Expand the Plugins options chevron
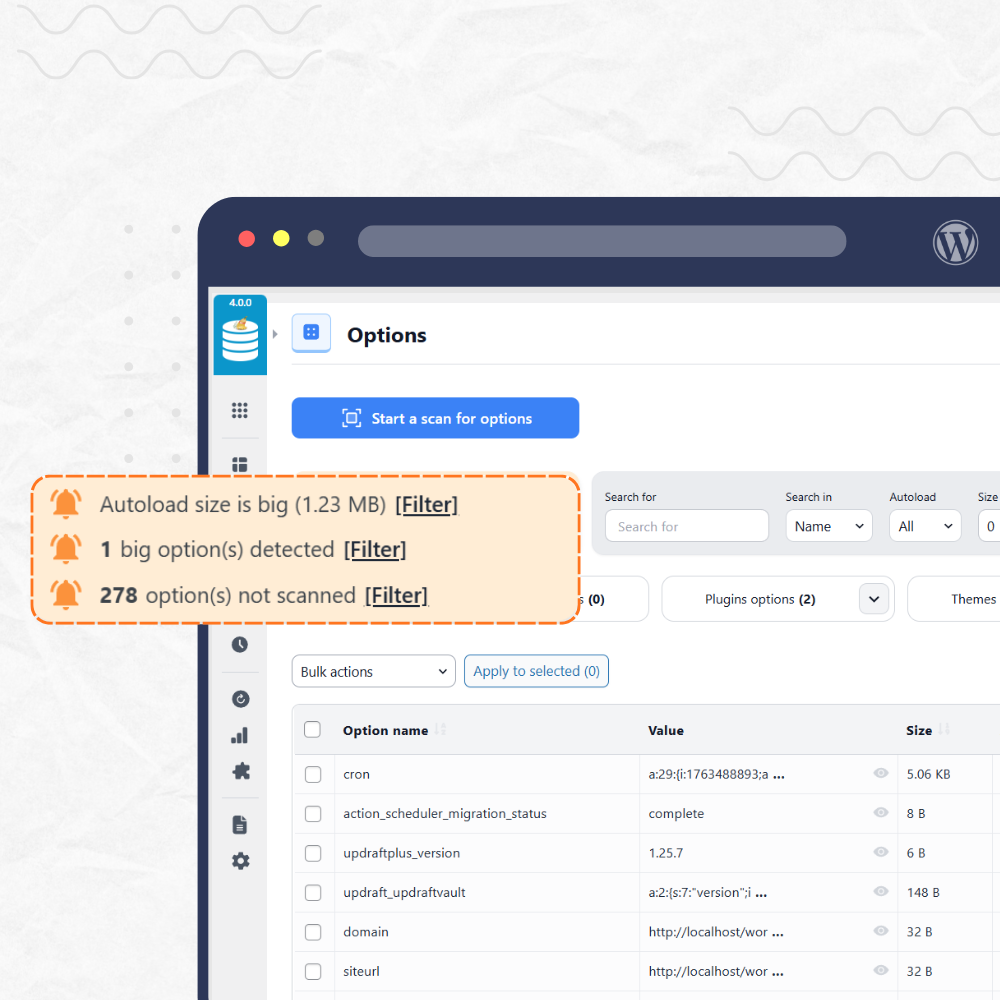 click(874, 598)
